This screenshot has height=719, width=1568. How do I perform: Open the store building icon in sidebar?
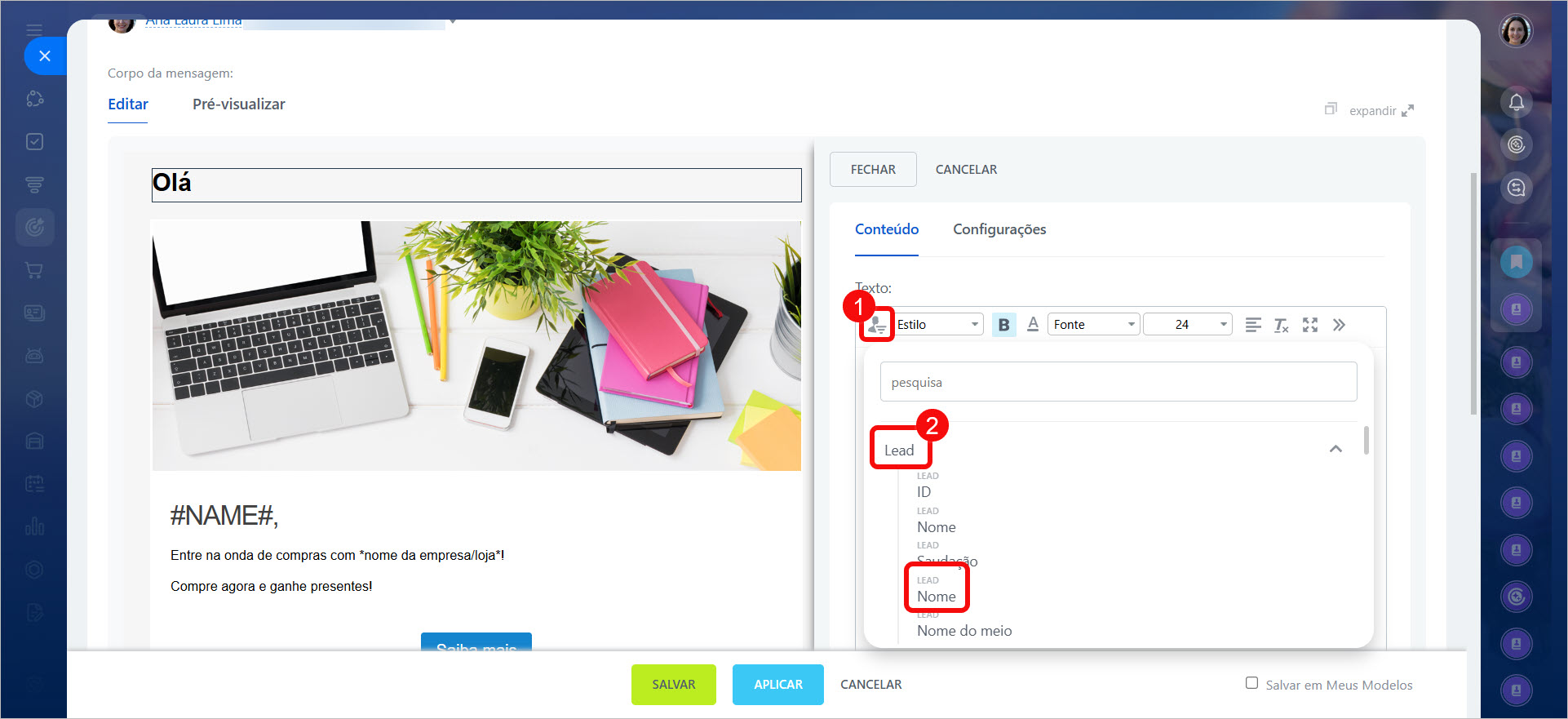[34, 441]
